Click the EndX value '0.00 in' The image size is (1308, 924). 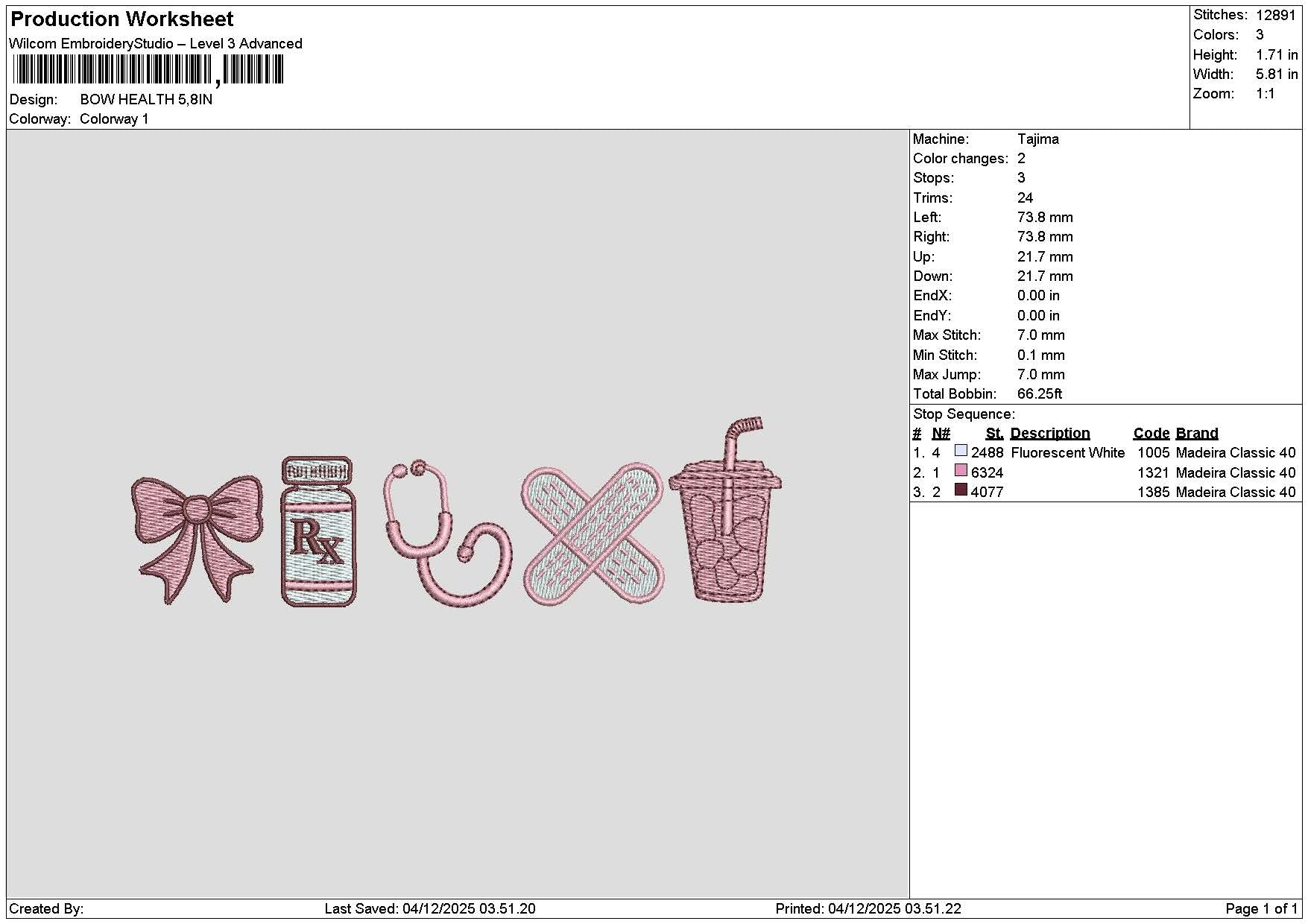[1038, 296]
